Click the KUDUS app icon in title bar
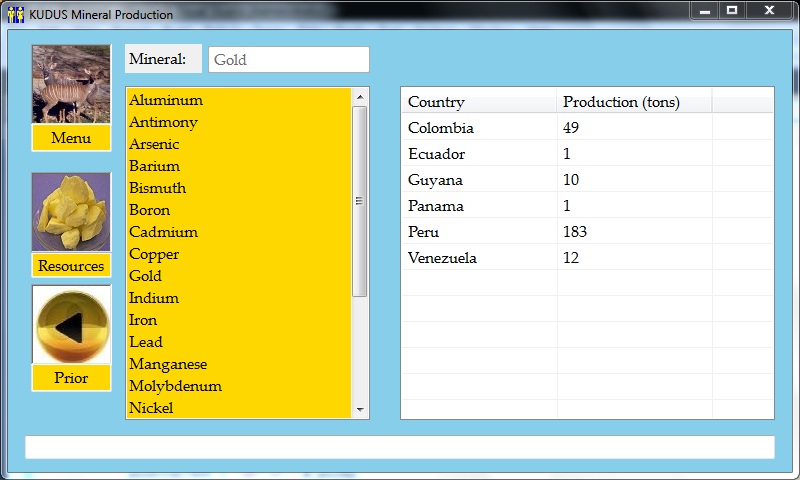 15,15
